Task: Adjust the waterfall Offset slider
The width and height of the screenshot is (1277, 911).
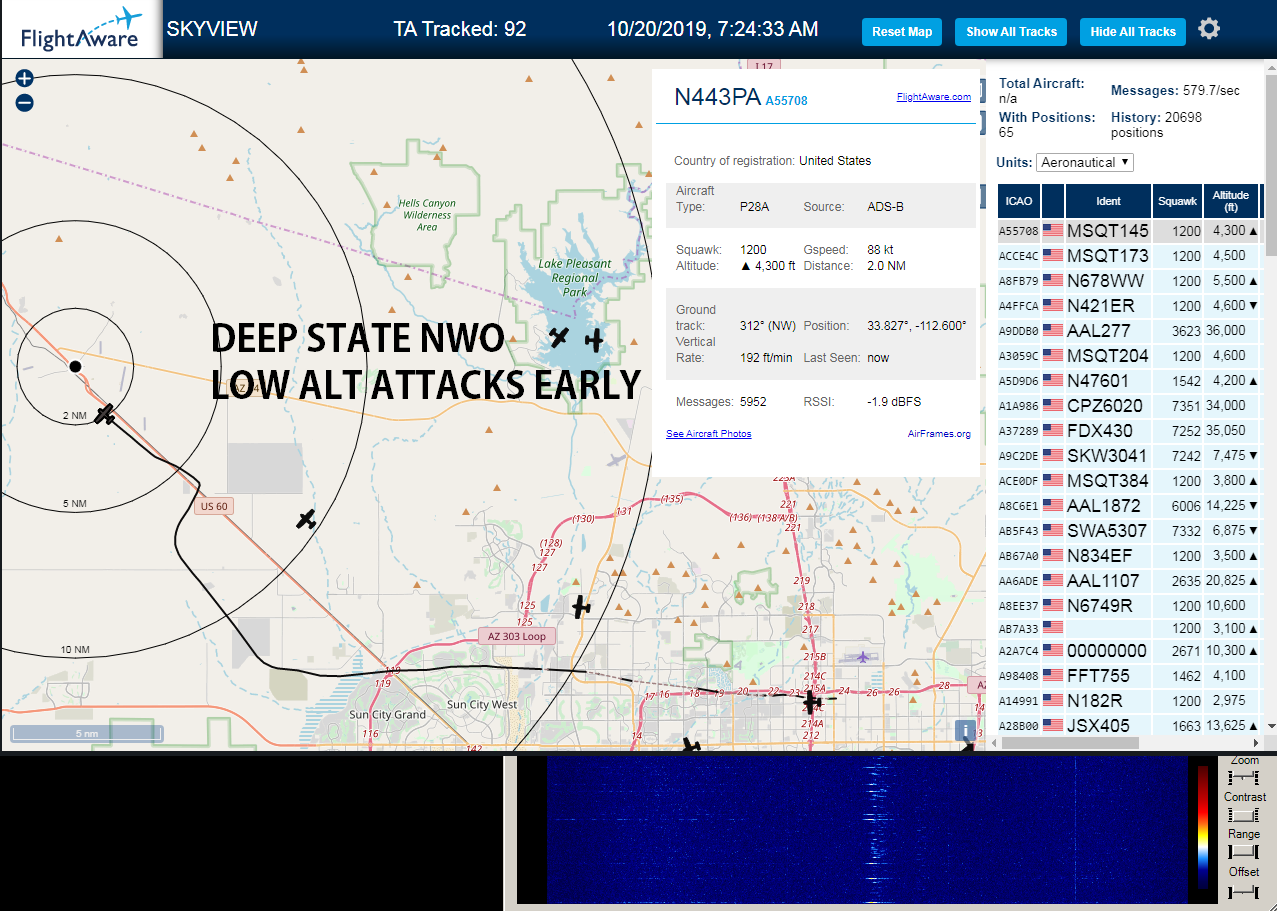Action: click(x=1243, y=890)
